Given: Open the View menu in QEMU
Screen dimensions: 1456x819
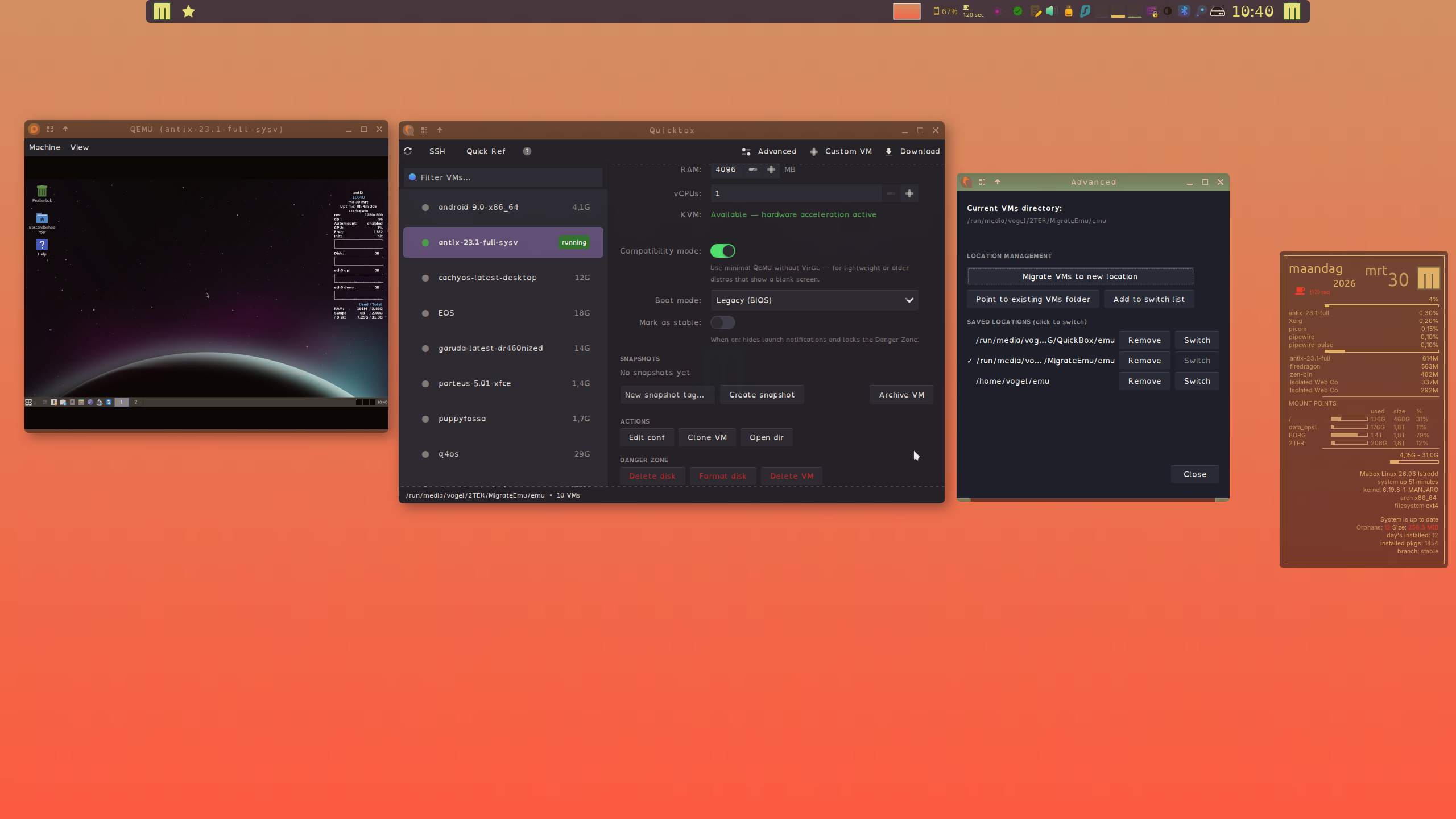Looking at the screenshot, I should point(79,147).
